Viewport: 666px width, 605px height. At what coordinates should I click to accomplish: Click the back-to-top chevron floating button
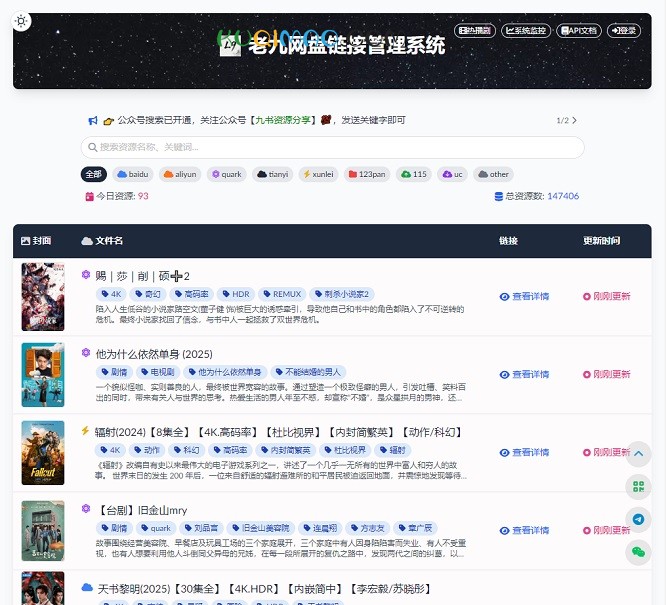tap(638, 454)
